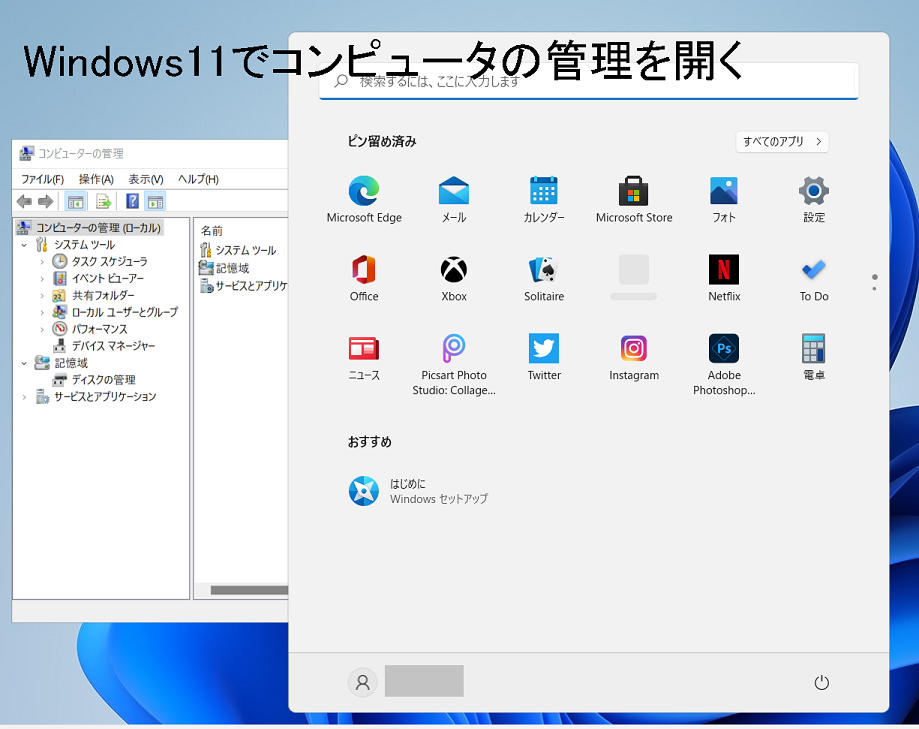Viewport: 919px width, 729px height.
Task: Launch Adobe Photoshop Express
Action: point(723,349)
